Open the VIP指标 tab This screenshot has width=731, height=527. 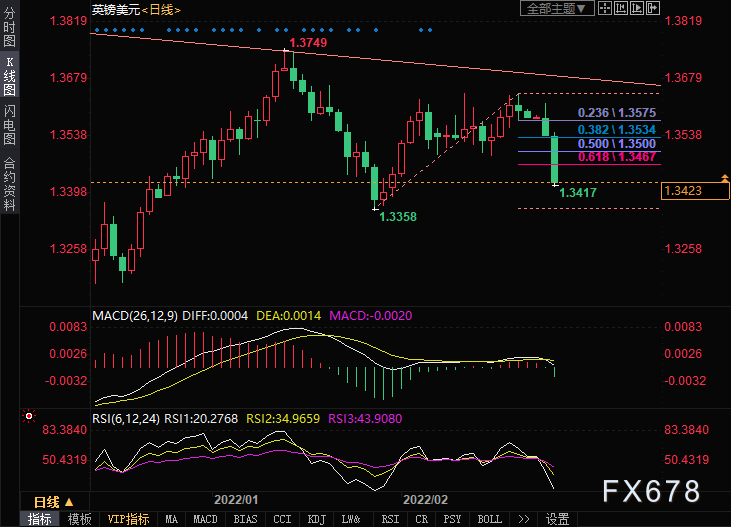[x=128, y=519]
